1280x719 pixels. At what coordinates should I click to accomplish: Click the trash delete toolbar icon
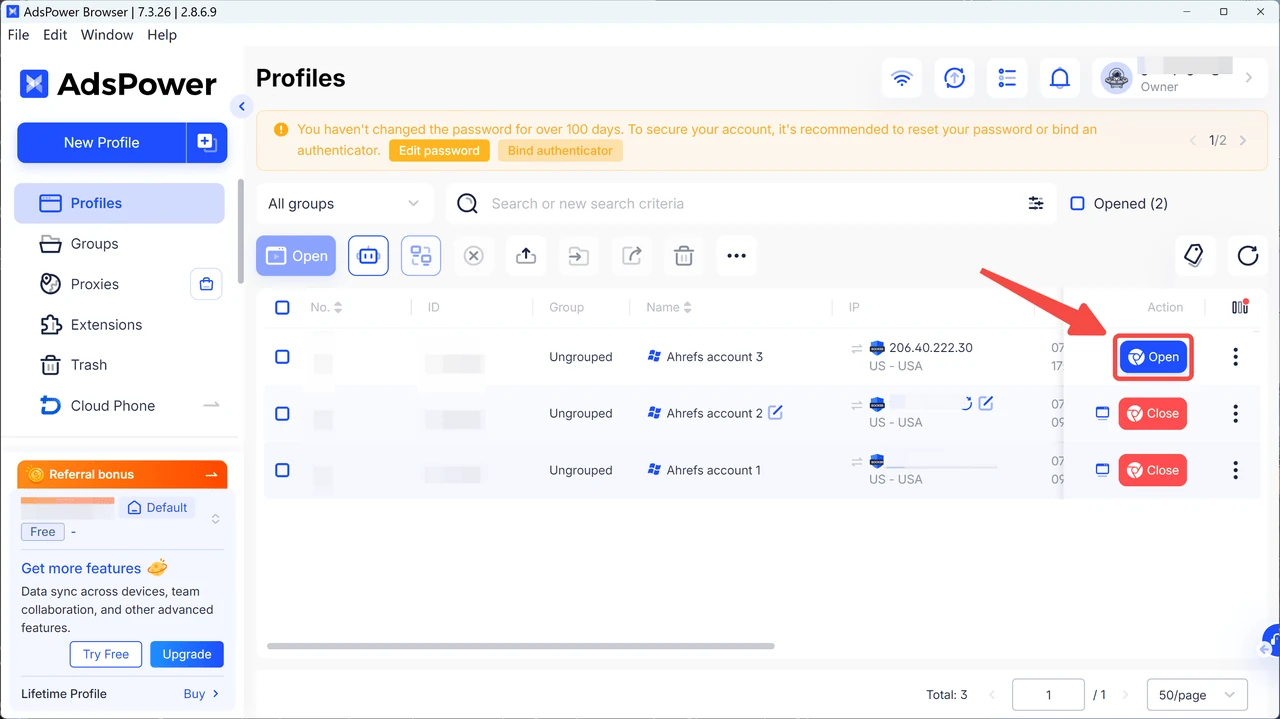[x=684, y=256]
